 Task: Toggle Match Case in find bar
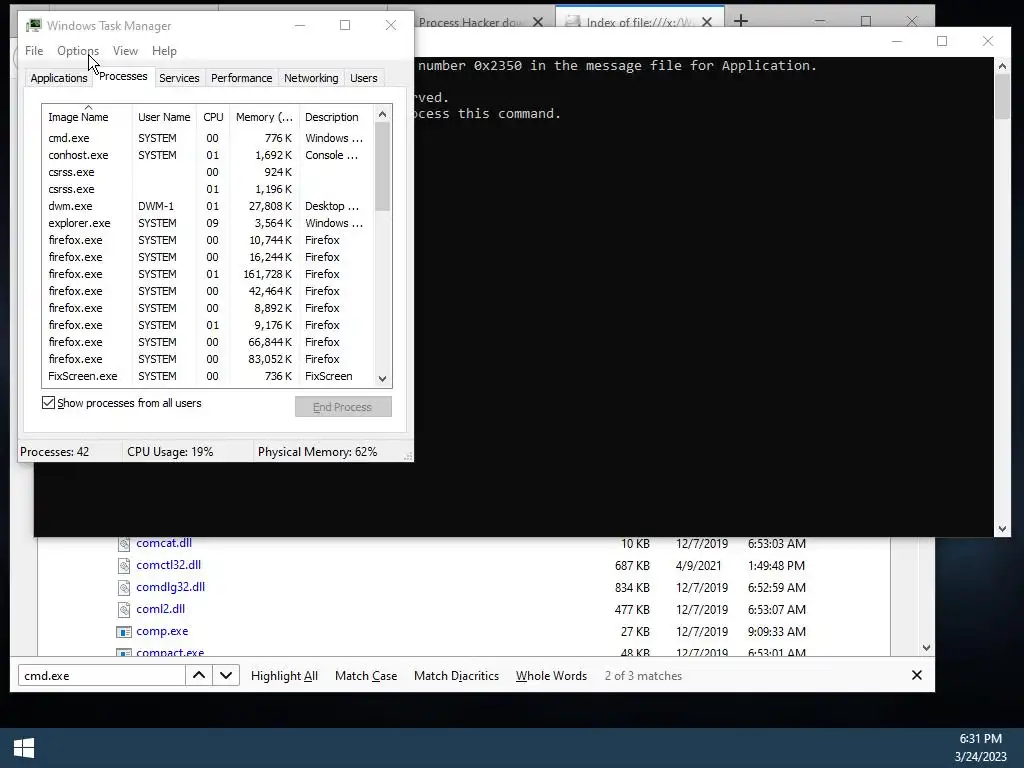pos(366,676)
